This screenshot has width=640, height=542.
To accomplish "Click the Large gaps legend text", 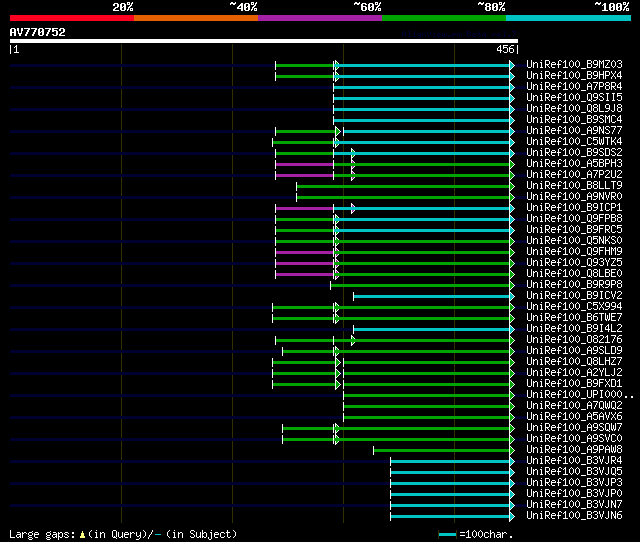I will (x=42, y=534).
